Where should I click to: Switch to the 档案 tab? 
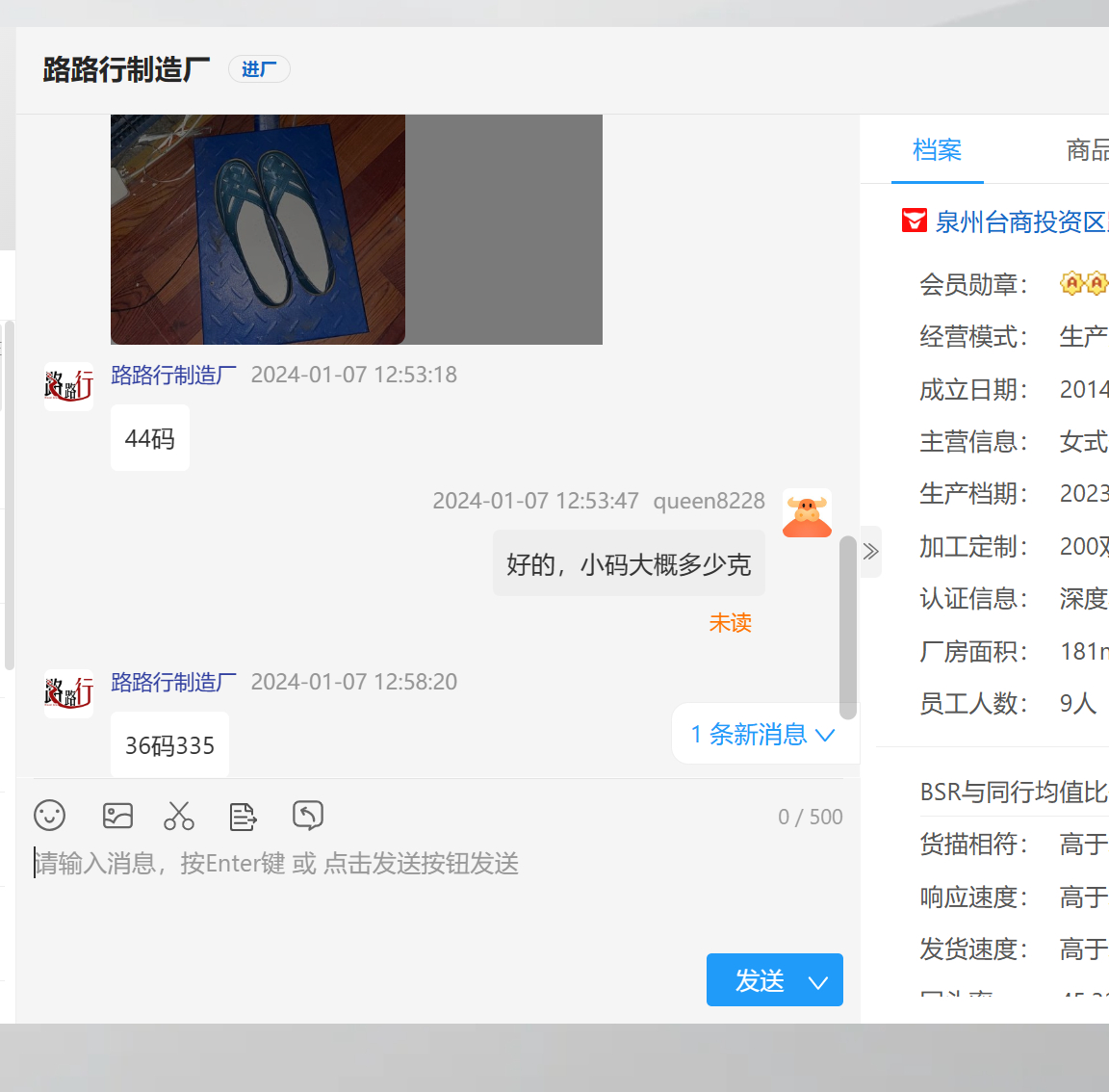pyautogui.click(x=937, y=150)
